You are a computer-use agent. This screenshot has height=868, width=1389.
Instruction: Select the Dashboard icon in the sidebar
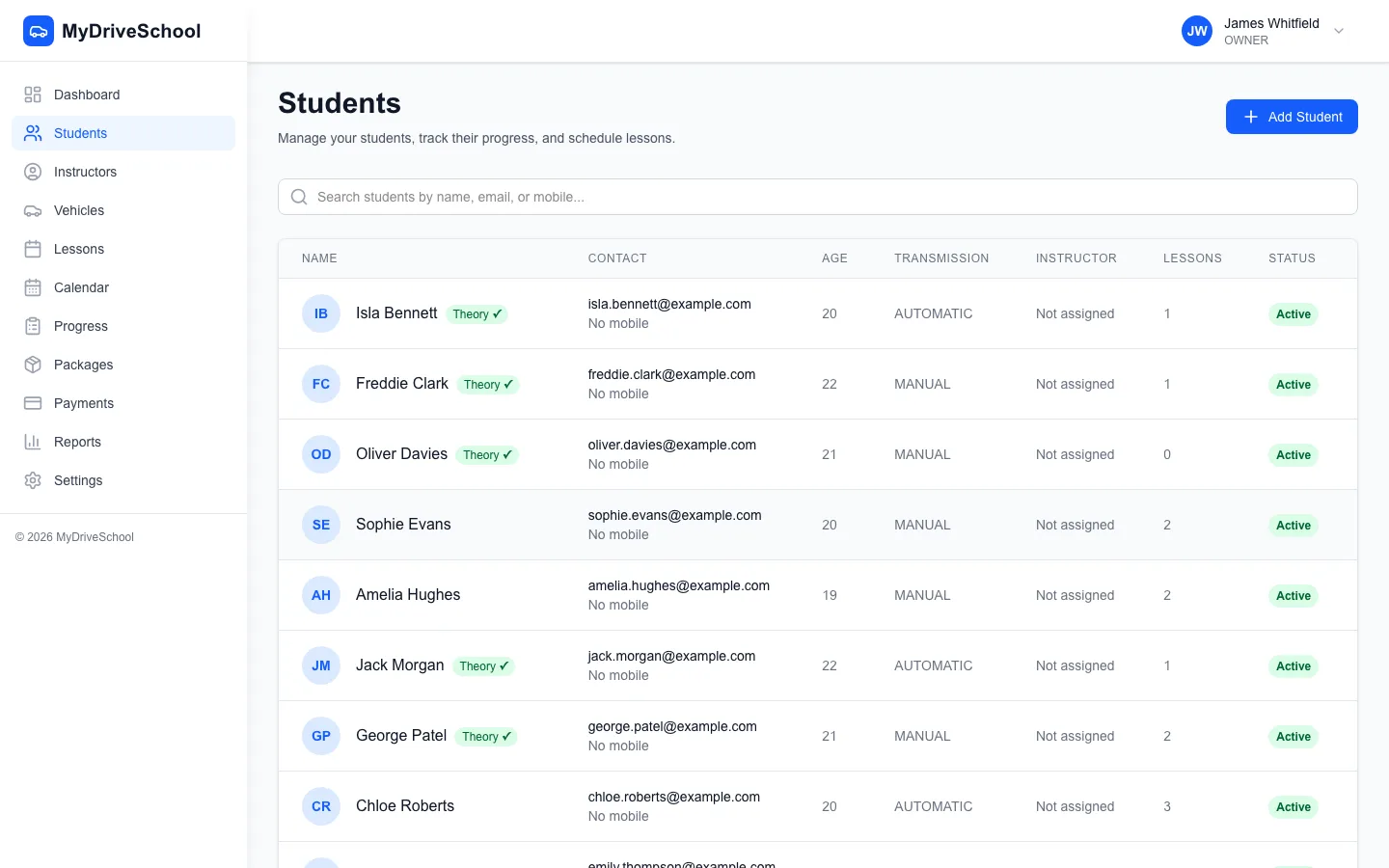tap(32, 95)
